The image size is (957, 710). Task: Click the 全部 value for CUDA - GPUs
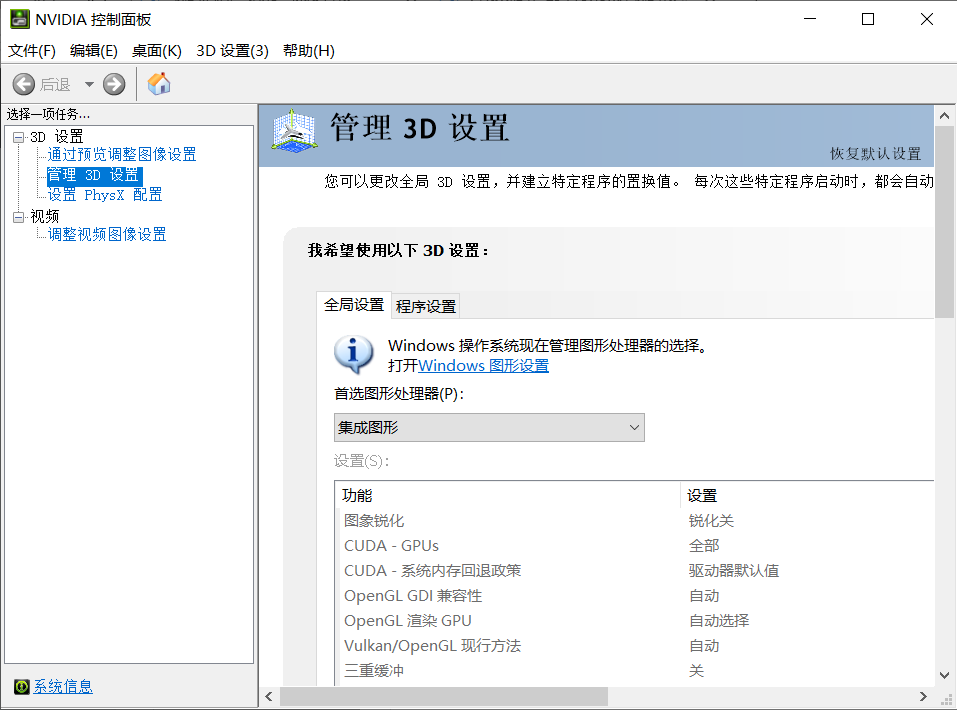click(x=704, y=546)
